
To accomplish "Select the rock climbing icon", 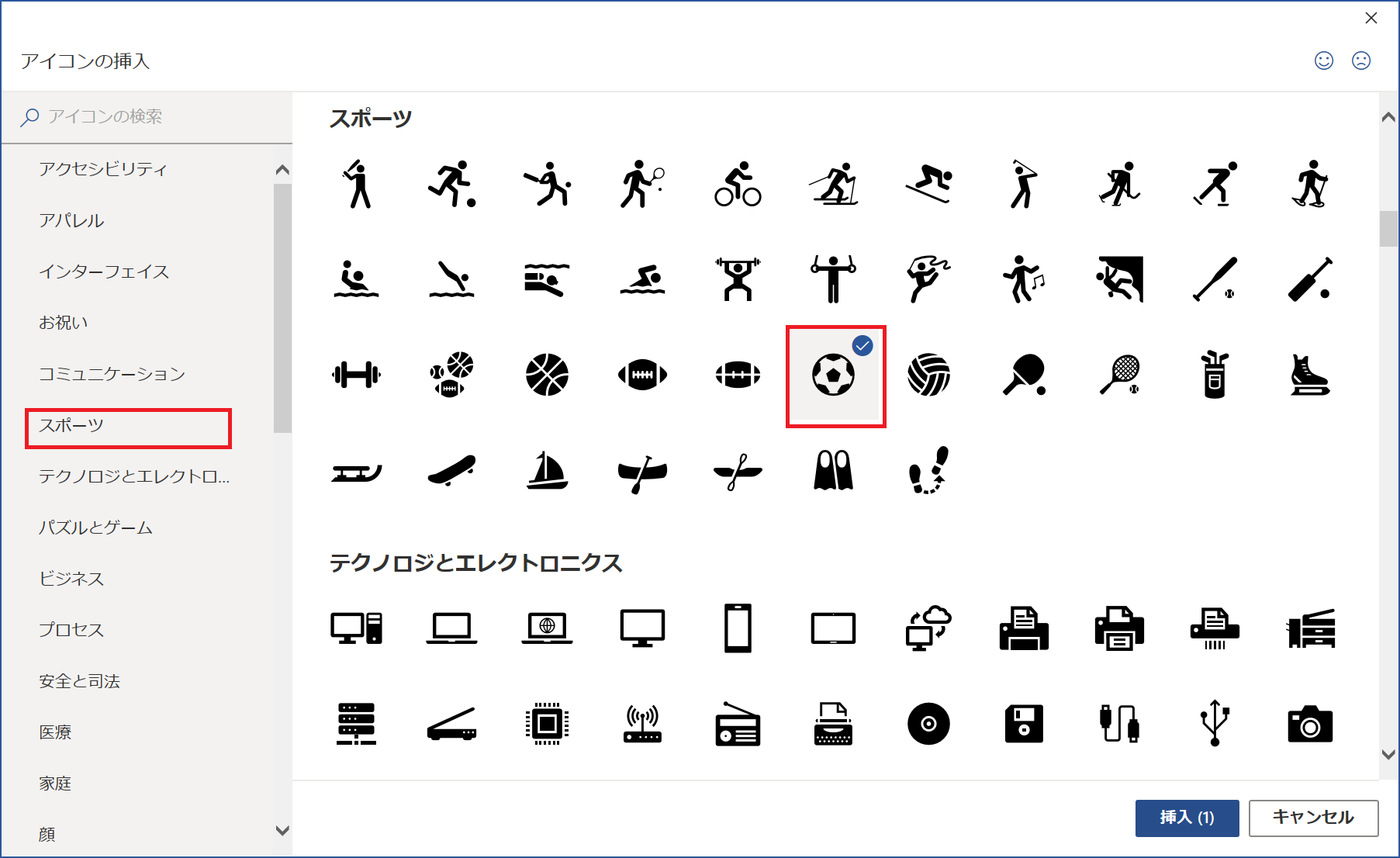I will coord(1119,280).
